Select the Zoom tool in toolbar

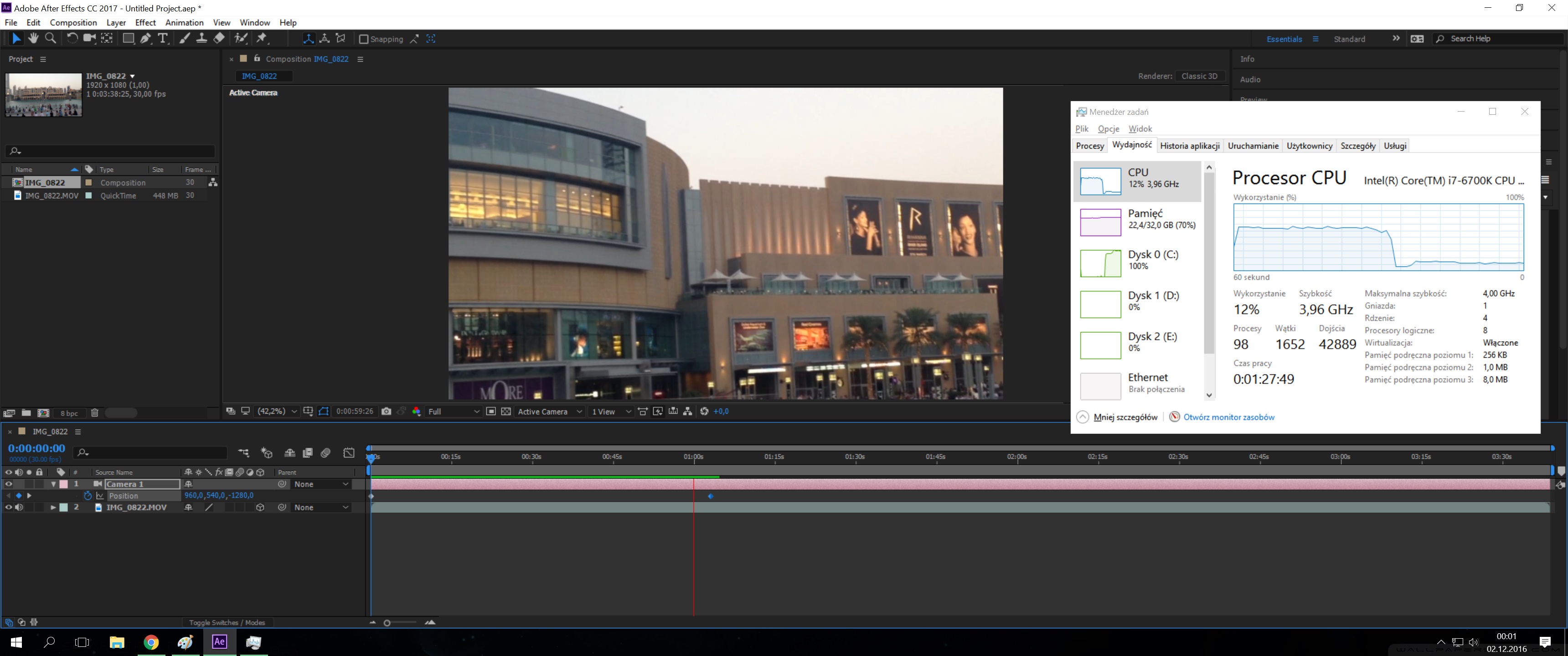click(x=51, y=38)
